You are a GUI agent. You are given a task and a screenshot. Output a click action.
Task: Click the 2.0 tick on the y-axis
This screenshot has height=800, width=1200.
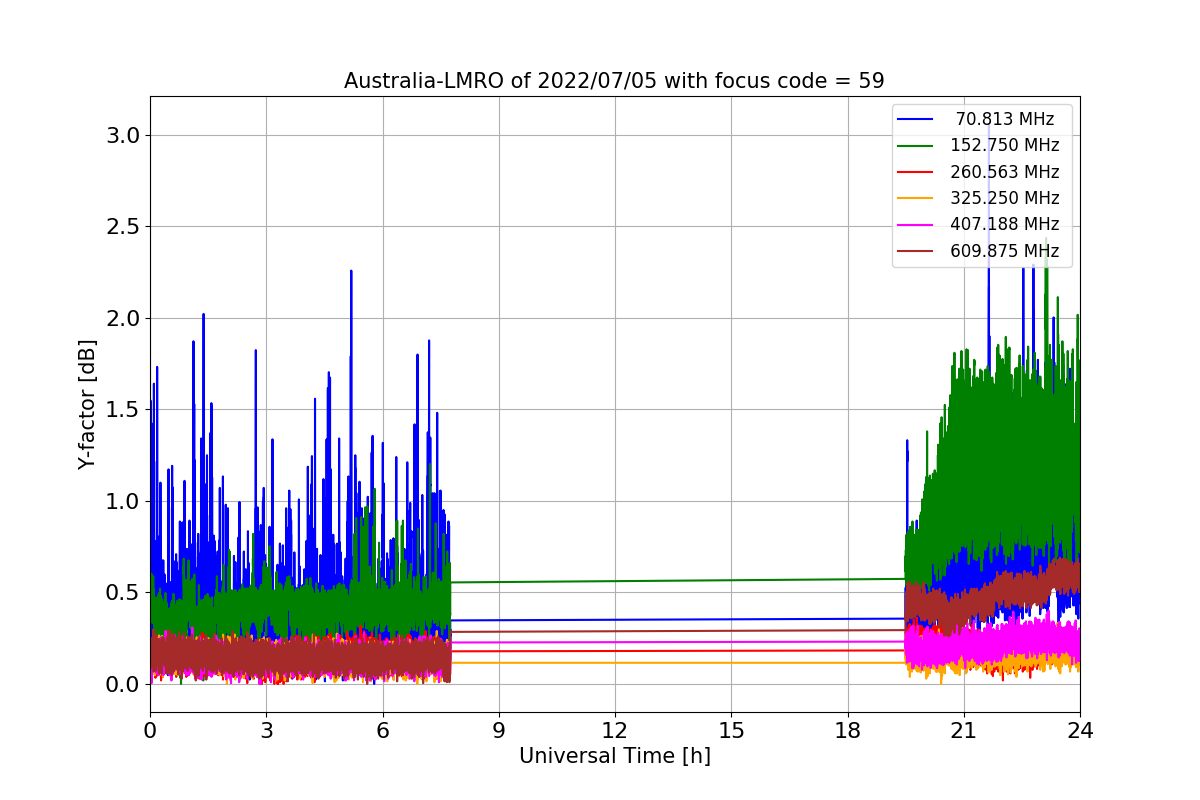tap(123, 318)
